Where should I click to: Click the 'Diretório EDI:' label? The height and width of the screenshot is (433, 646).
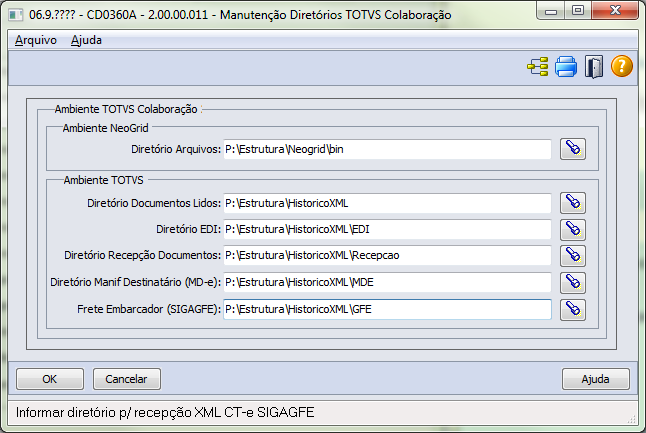188,229
